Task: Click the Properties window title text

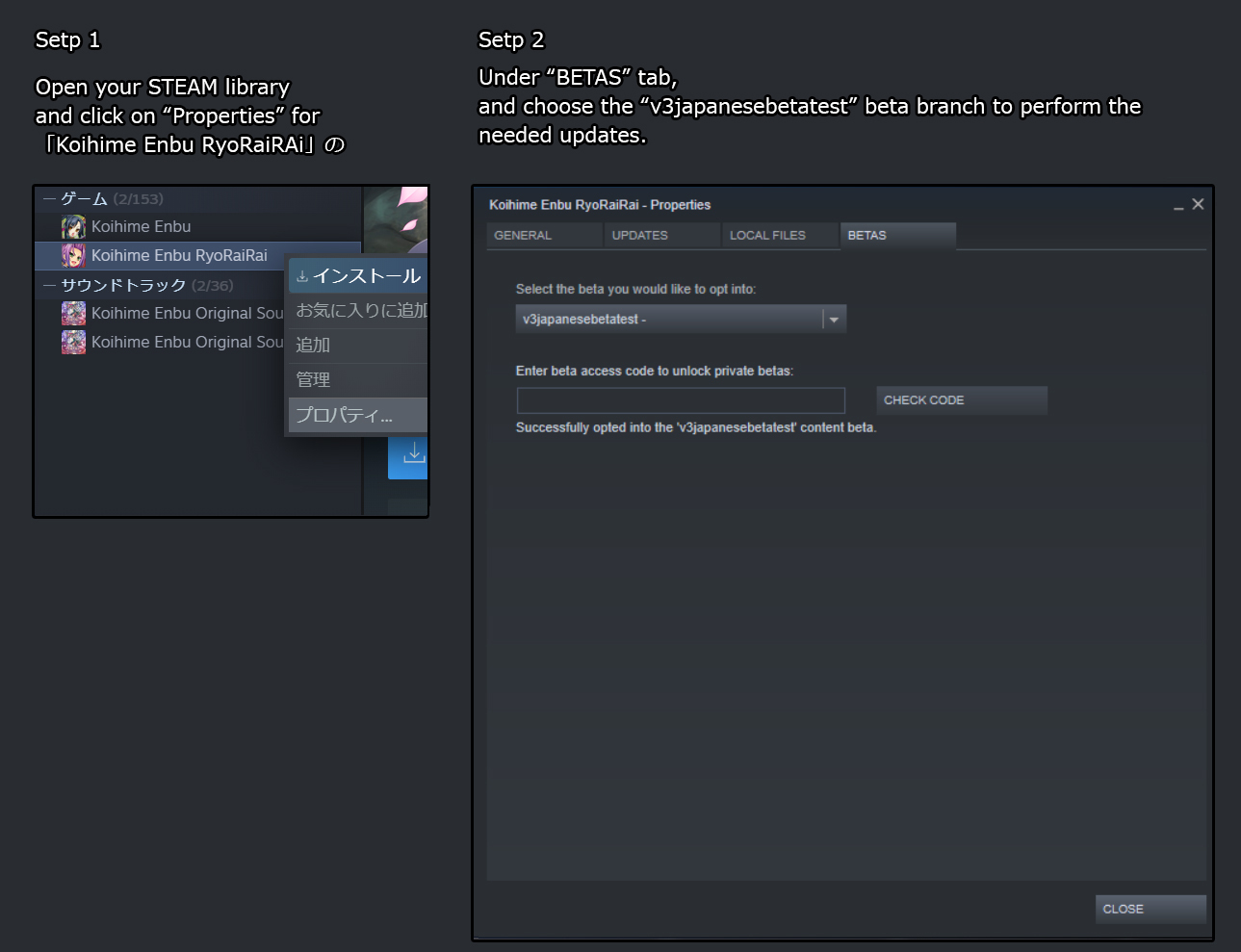Action: (x=600, y=205)
